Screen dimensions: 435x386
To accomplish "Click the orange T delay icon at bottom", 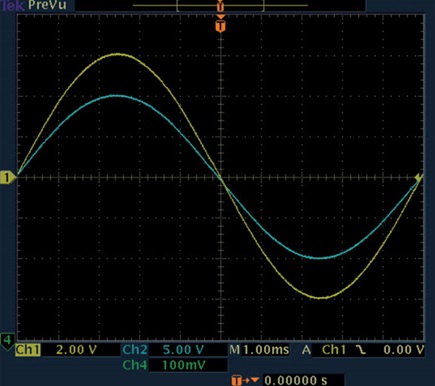I will coord(245,380).
